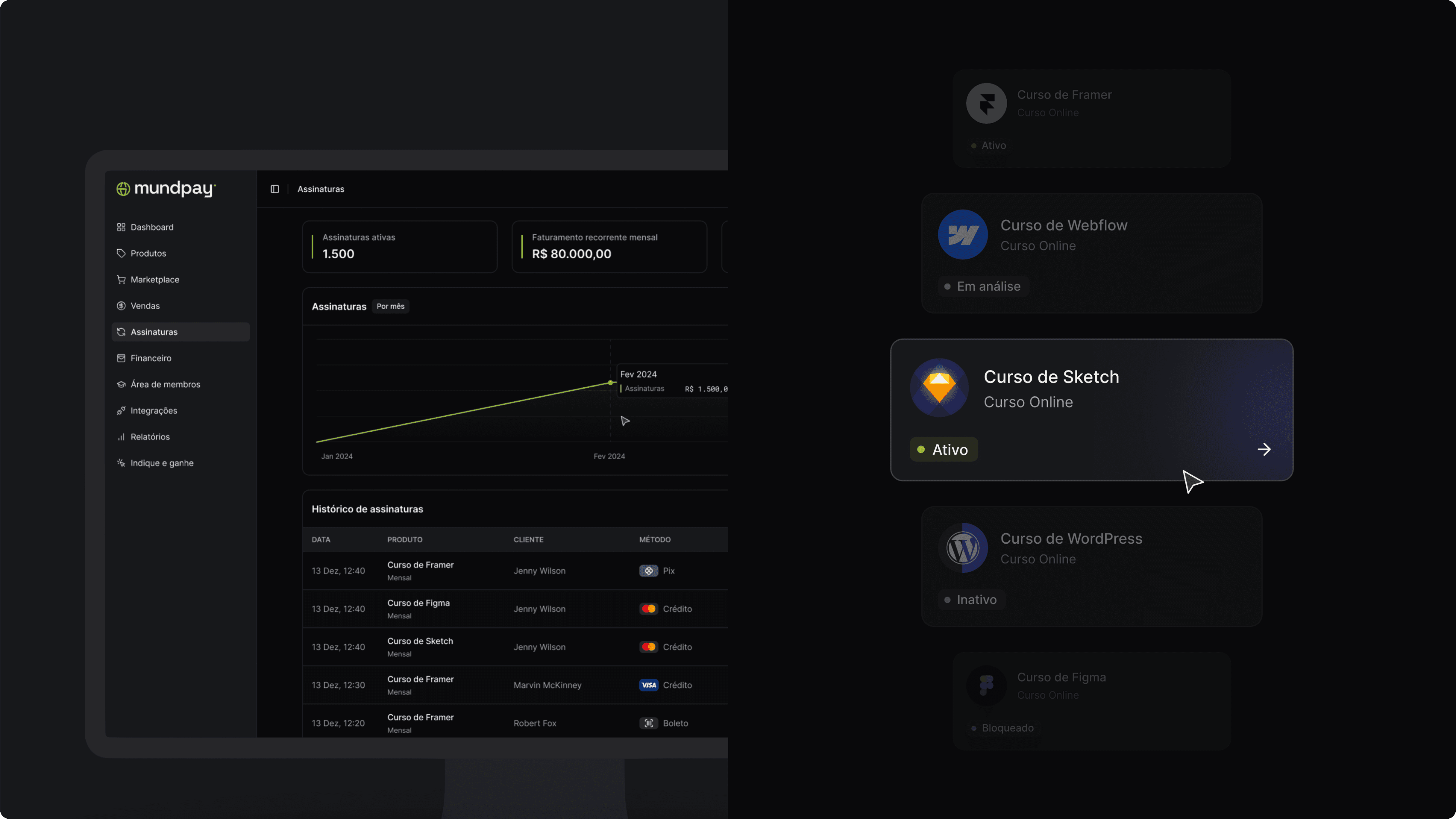Image resolution: width=1456 pixels, height=819 pixels.
Task: Open the Produtos tag icon
Action: pyautogui.click(x=121, y=253)
